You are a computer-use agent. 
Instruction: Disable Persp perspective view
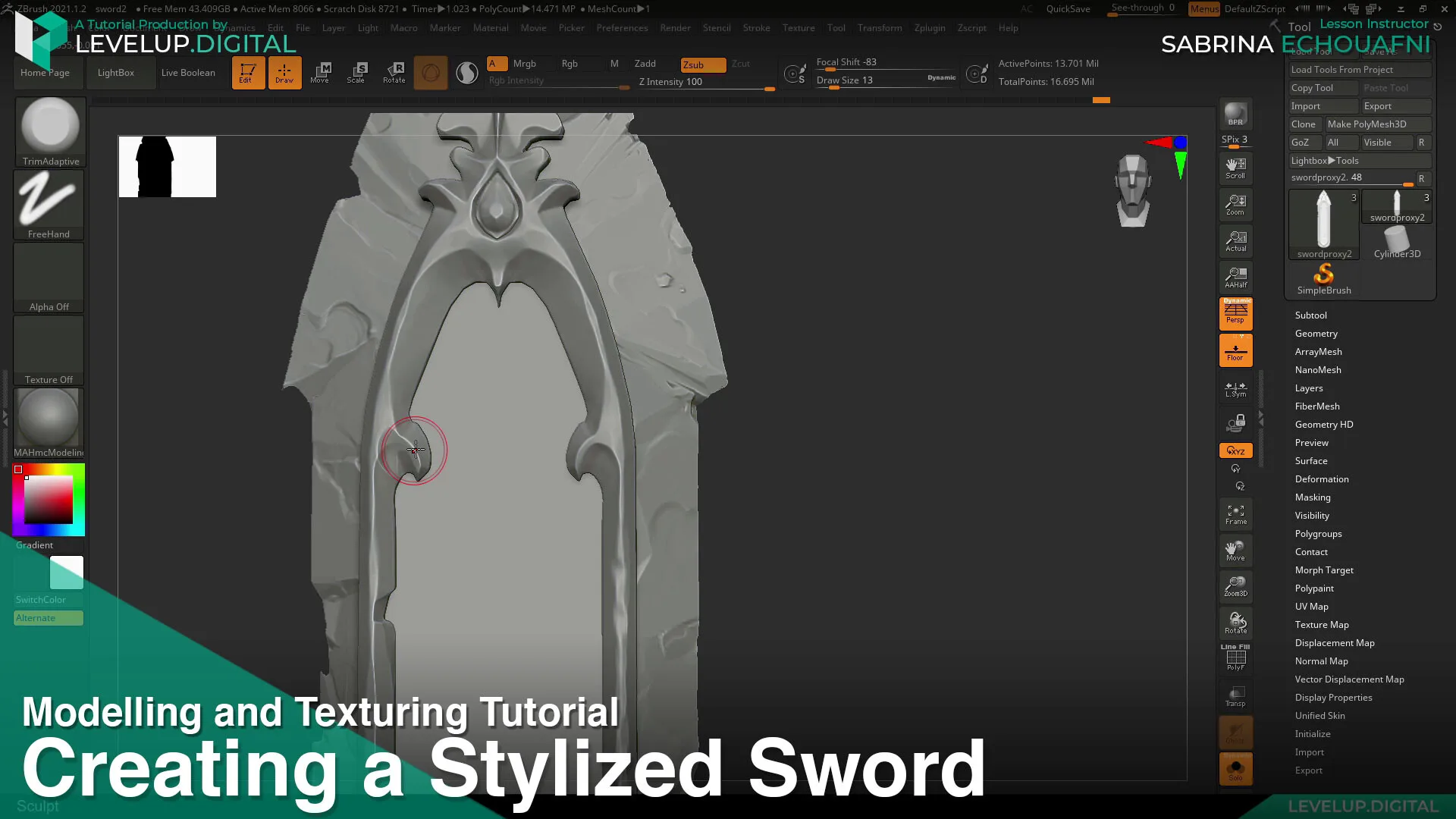click(1235, 313)
